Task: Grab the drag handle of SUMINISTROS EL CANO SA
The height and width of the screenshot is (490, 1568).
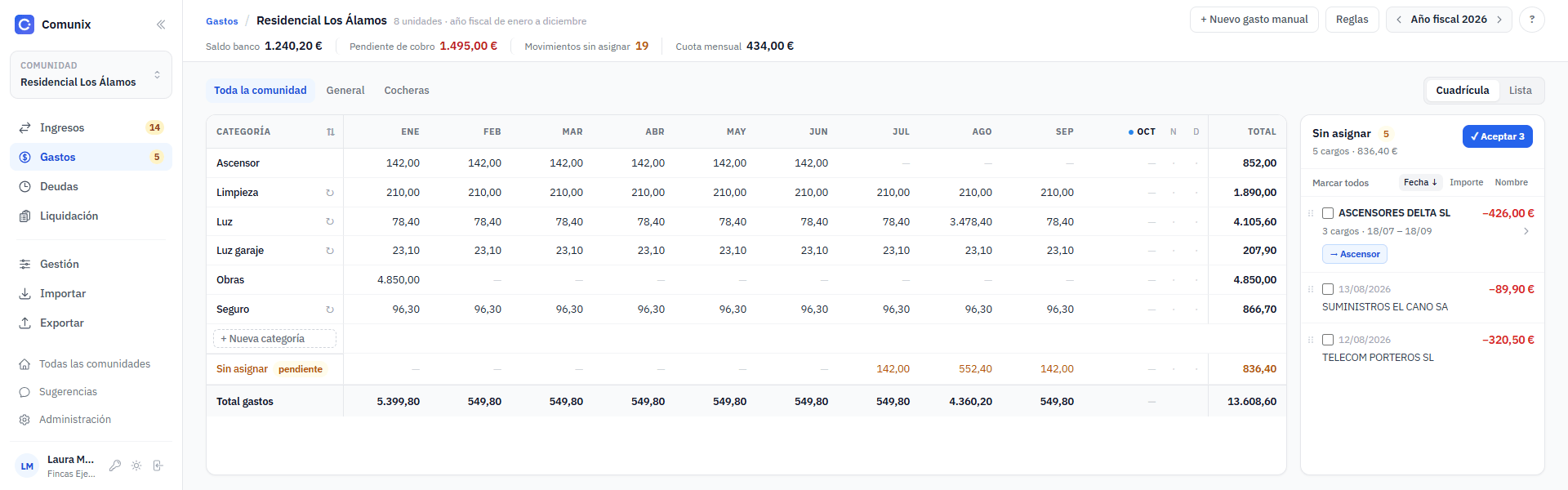Action: 1311,289
